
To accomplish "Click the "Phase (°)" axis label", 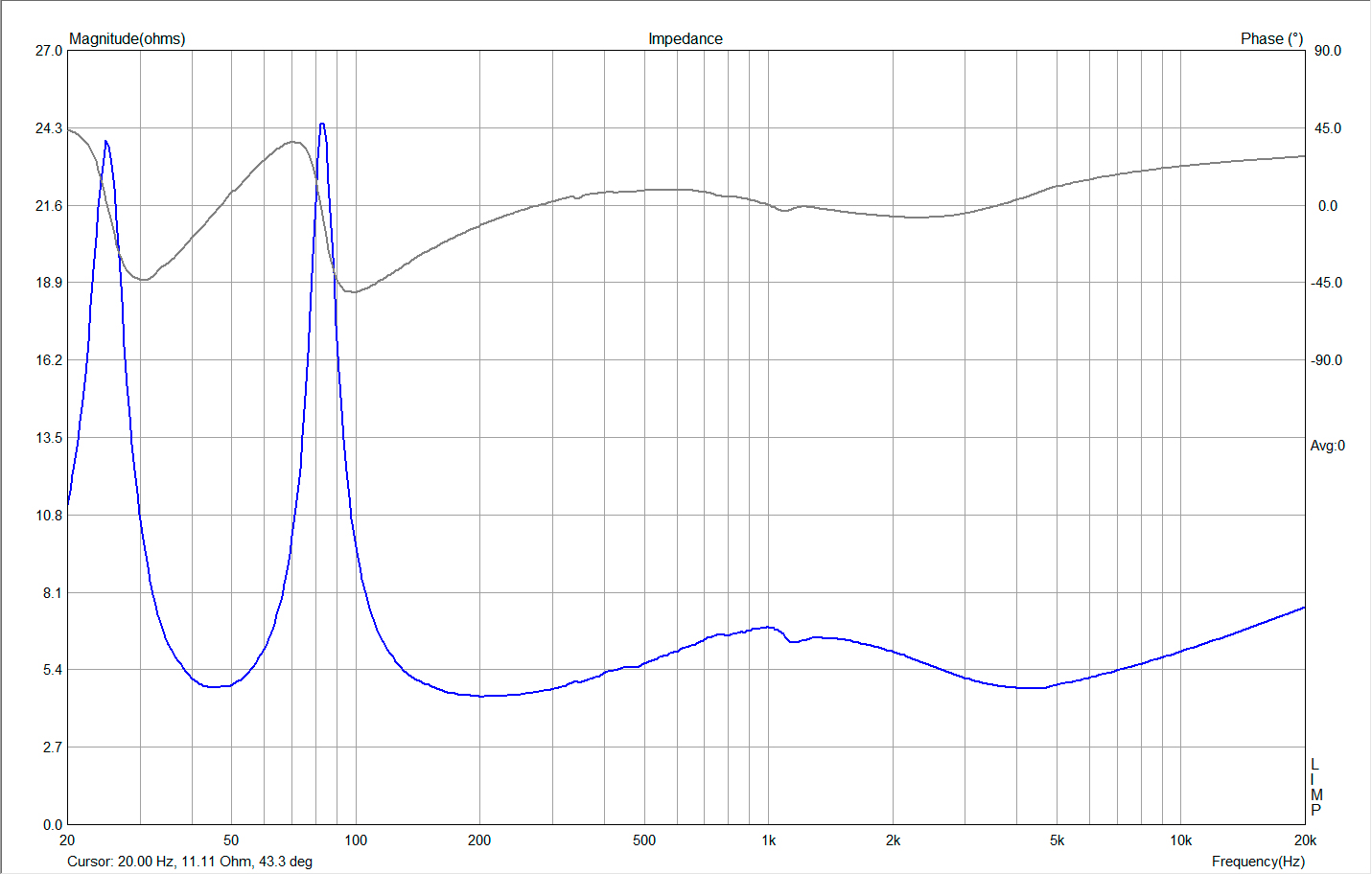I will (1271, 39).
